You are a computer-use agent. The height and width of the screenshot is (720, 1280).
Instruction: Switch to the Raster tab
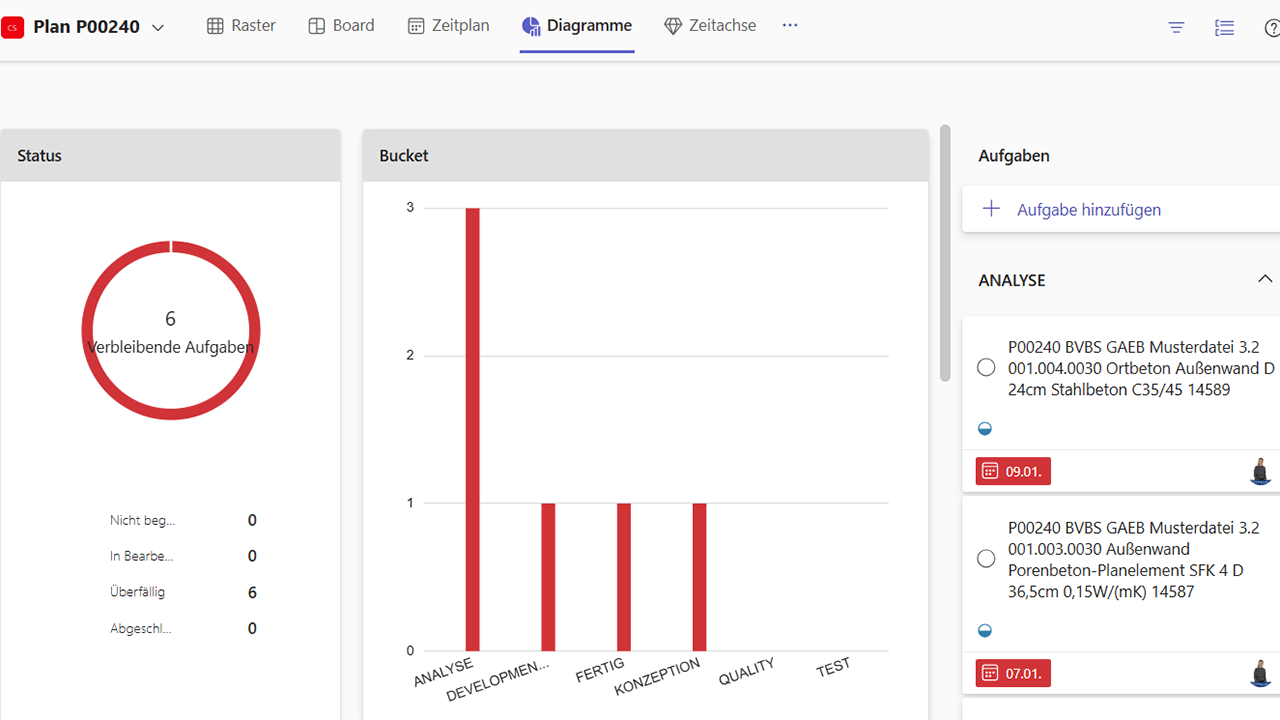coord(241,26)
